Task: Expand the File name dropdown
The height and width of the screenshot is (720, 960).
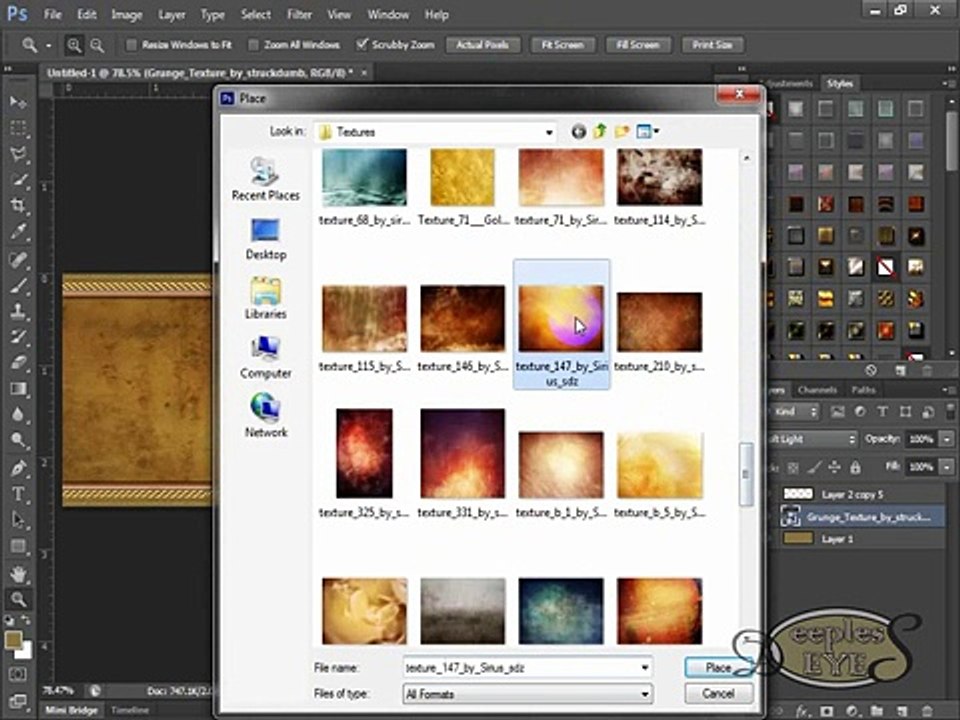Action: 645,667
